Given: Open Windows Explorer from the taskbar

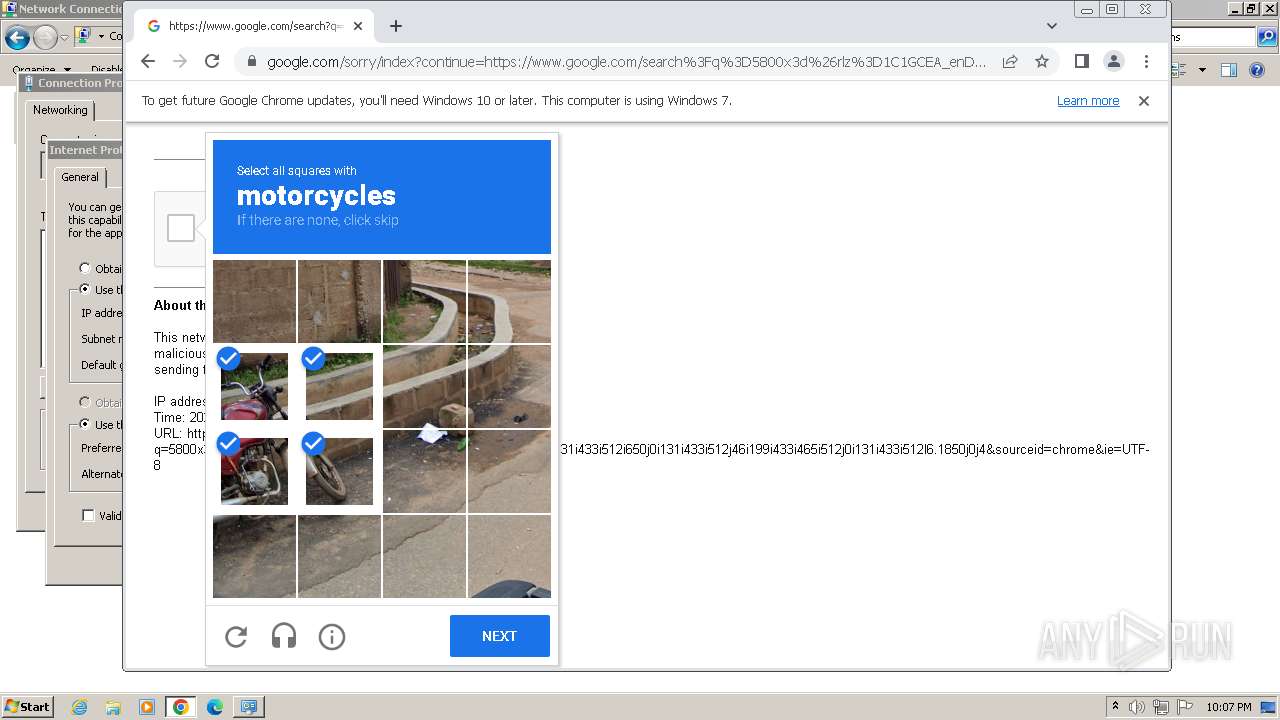Looking at the screenshot, I should (113, 707).
